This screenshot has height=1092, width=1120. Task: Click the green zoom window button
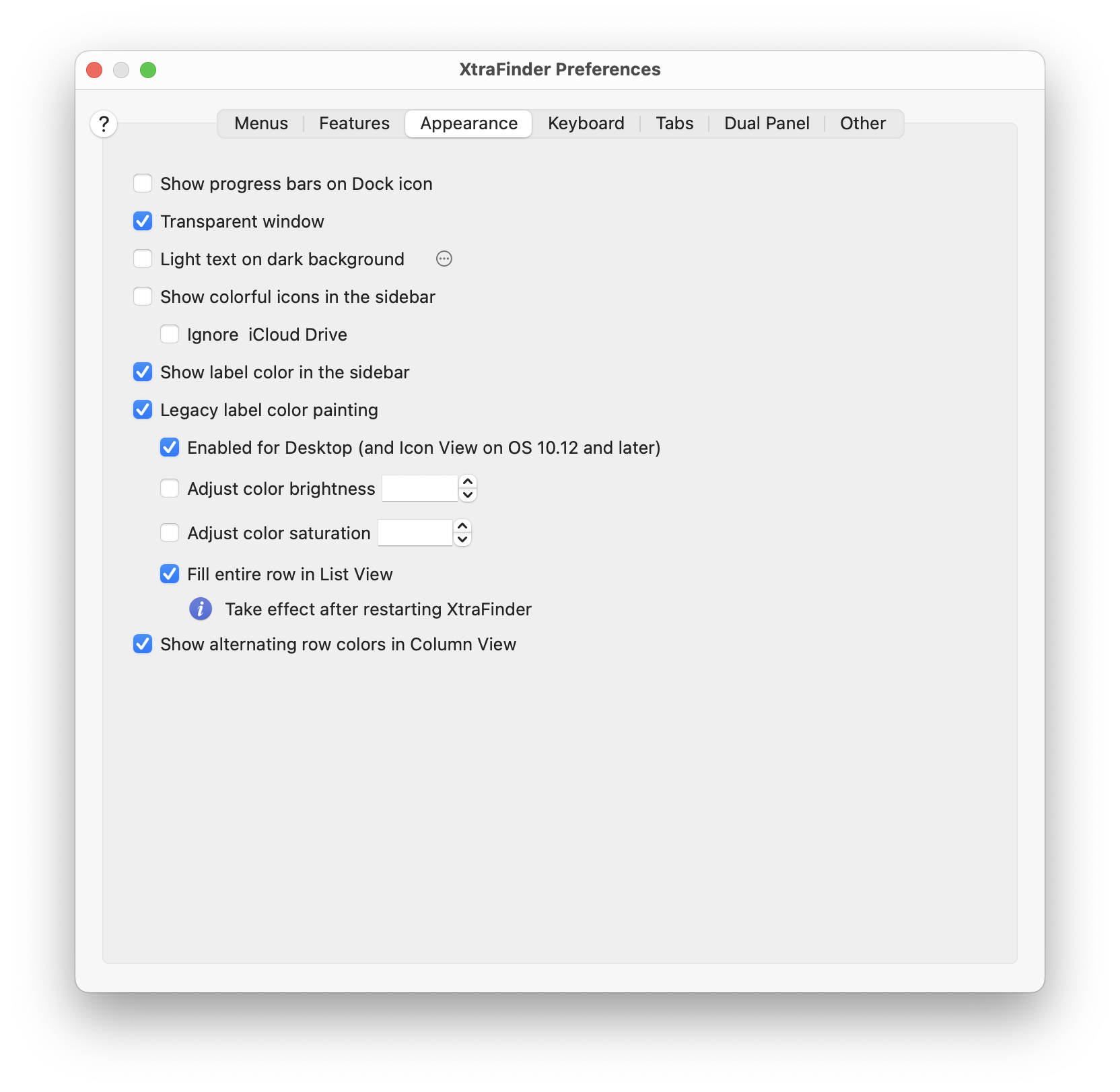pos(148,70)
